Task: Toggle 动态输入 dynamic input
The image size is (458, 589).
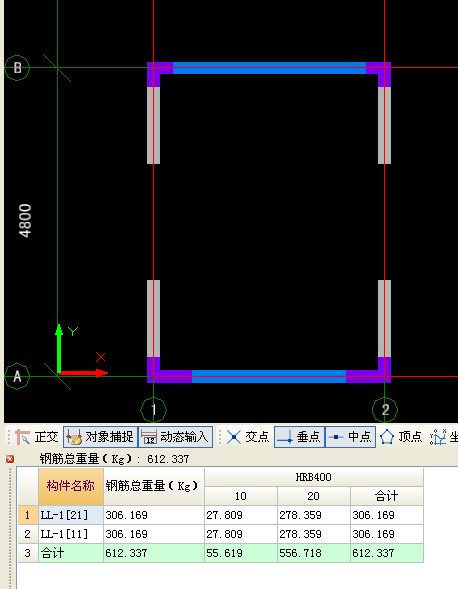Action: click(x=175, y=437)
